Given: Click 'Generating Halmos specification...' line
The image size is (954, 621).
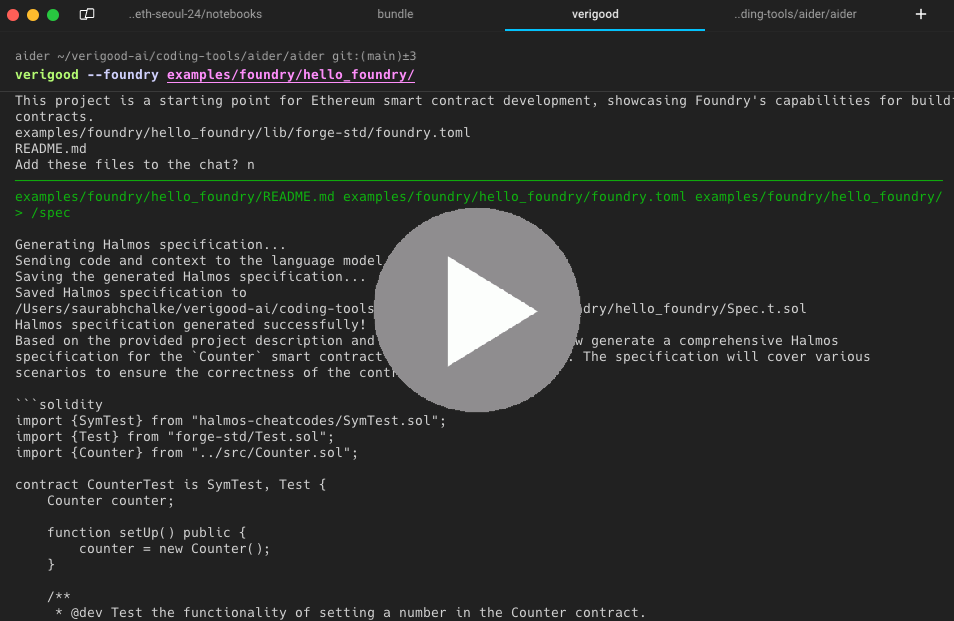Looking at the screenshot, I should [x=150, y=245].
